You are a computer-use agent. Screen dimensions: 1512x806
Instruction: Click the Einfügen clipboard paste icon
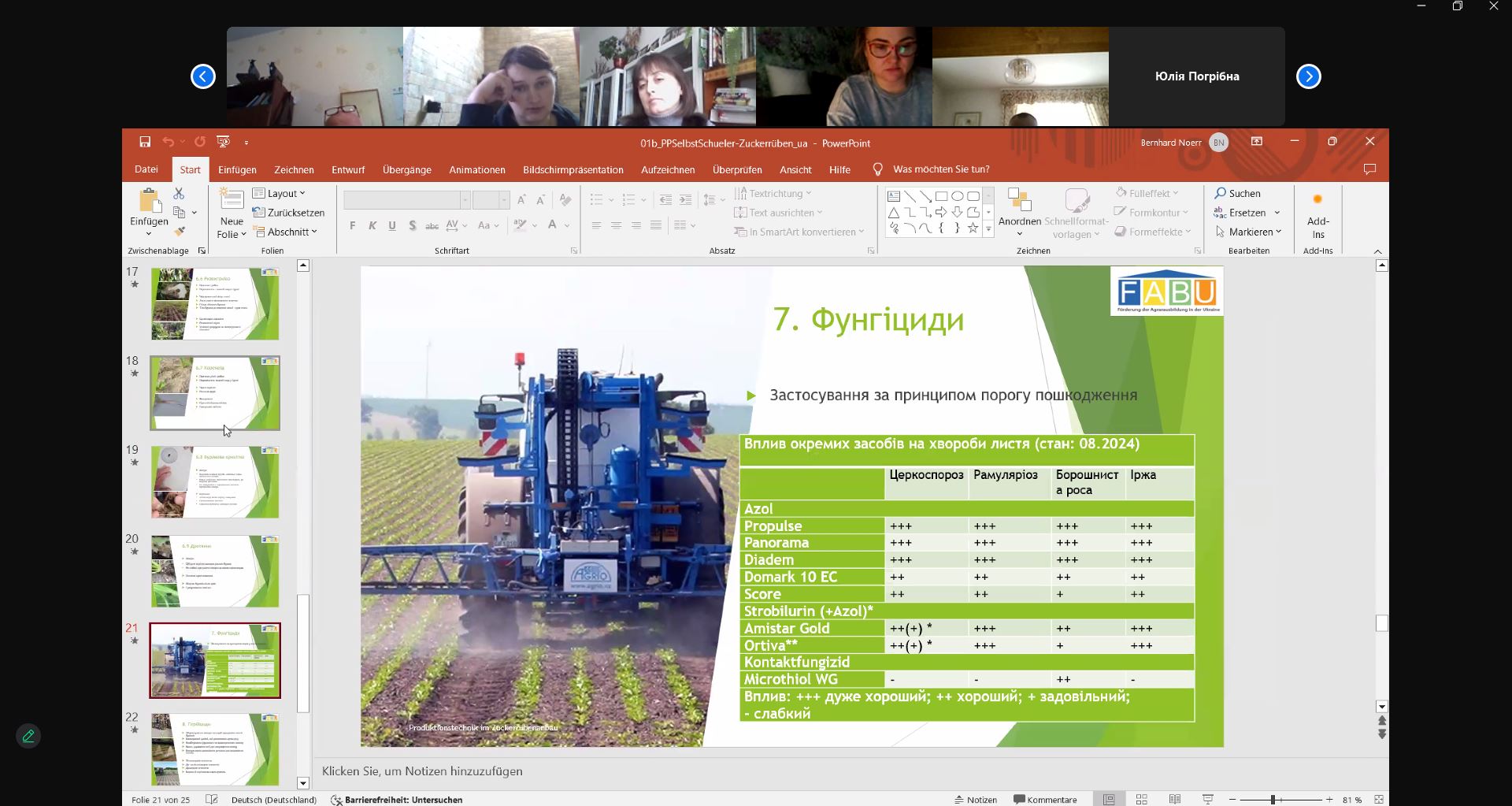pos(149,202)
